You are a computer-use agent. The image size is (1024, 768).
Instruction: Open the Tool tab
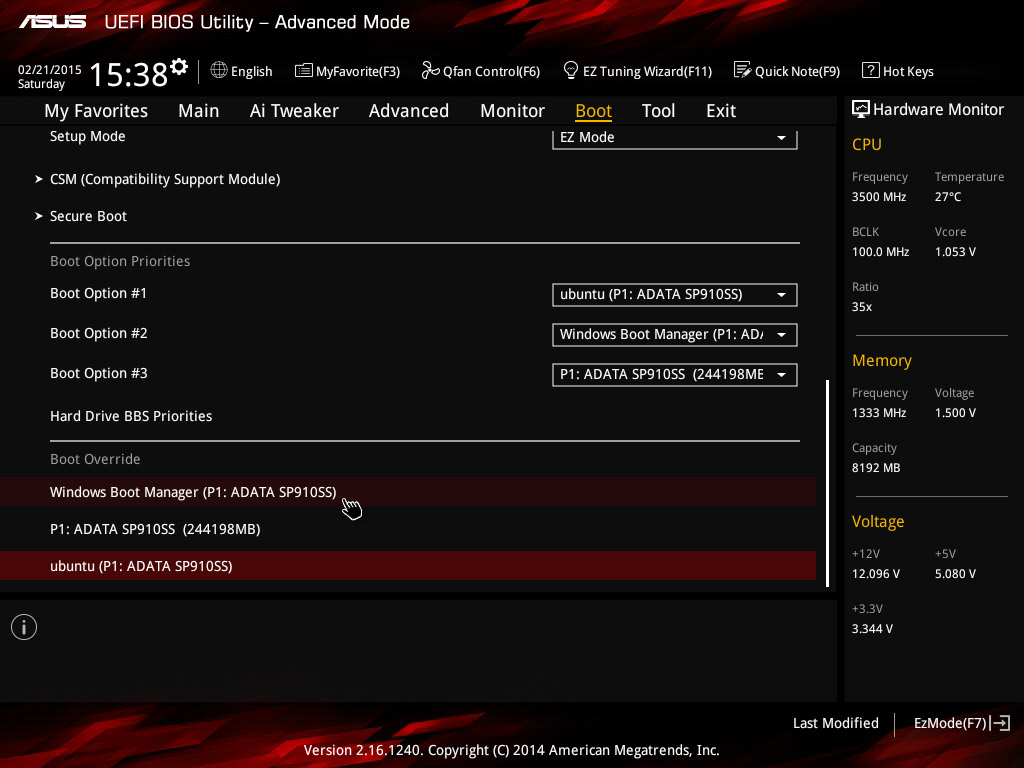[x=658, y=111]
